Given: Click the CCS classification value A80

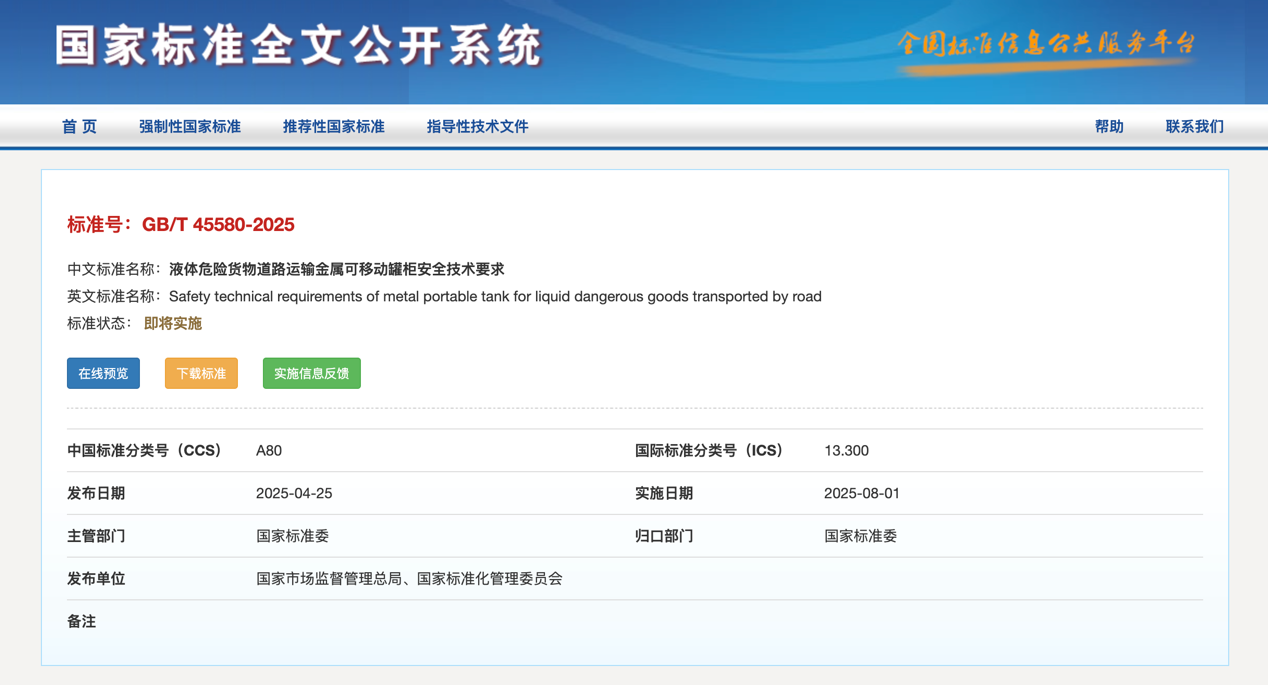Looking at the screenshot, I should pos(269,451).
